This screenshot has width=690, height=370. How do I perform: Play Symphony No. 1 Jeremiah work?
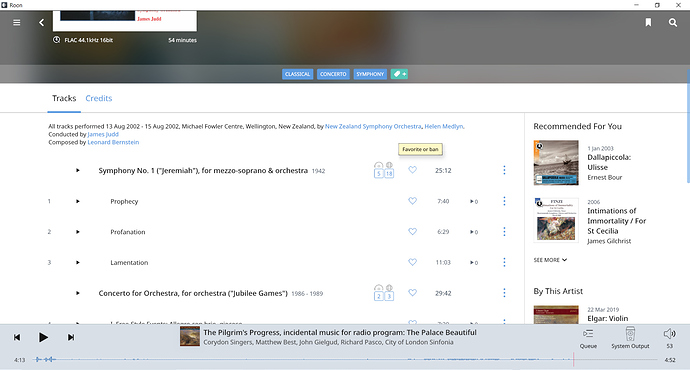(x=77, y=170)
